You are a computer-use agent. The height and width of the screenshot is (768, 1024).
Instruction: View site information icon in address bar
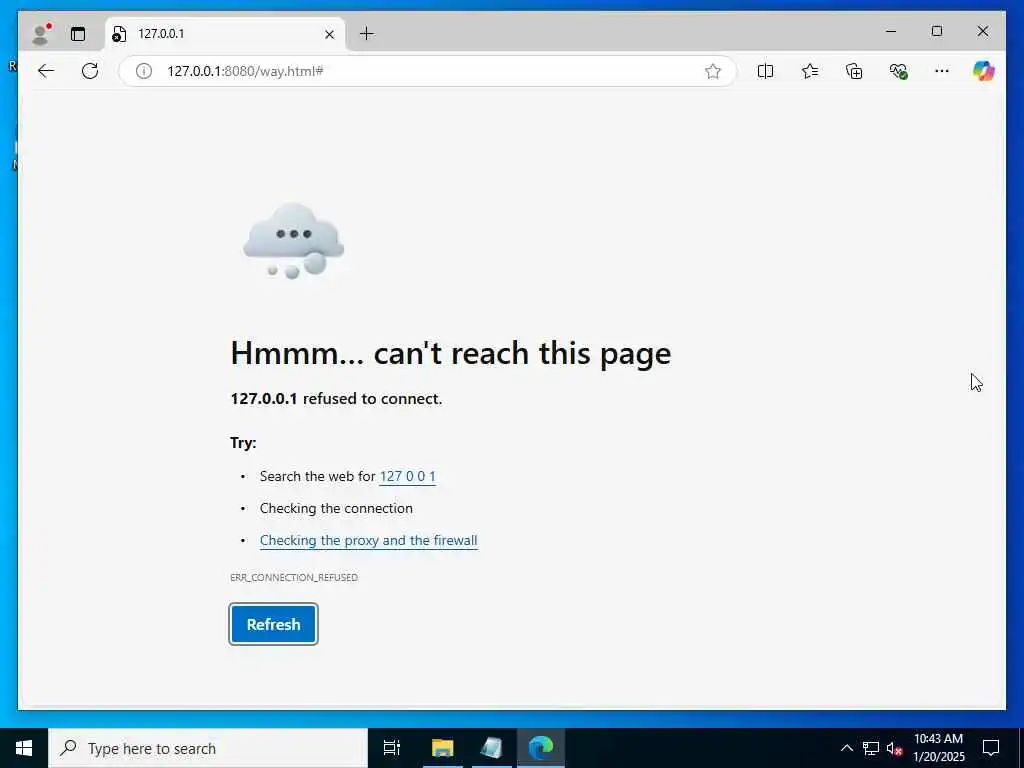(144, 71)
